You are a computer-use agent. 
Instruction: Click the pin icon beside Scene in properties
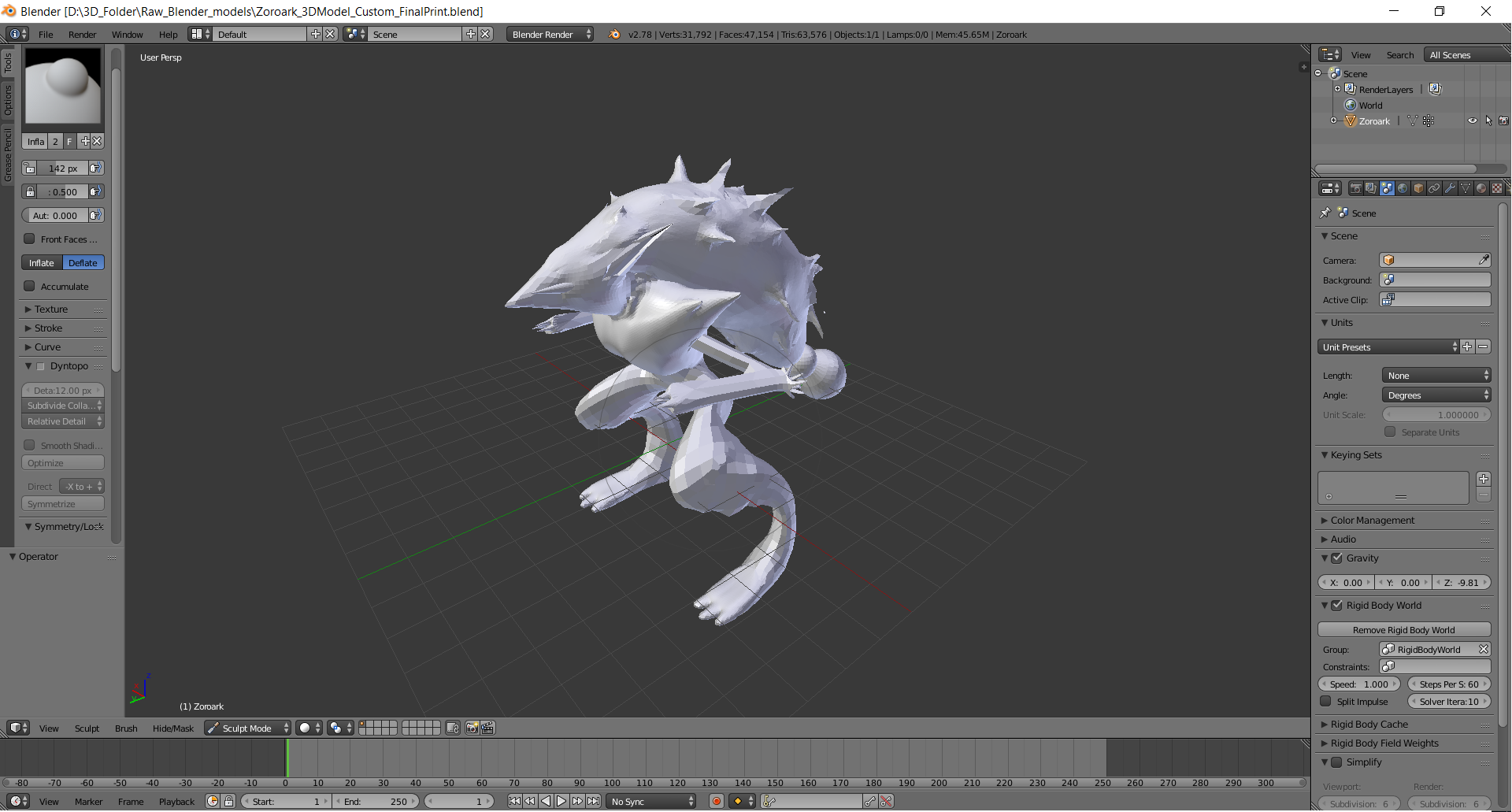point(1325,213)
